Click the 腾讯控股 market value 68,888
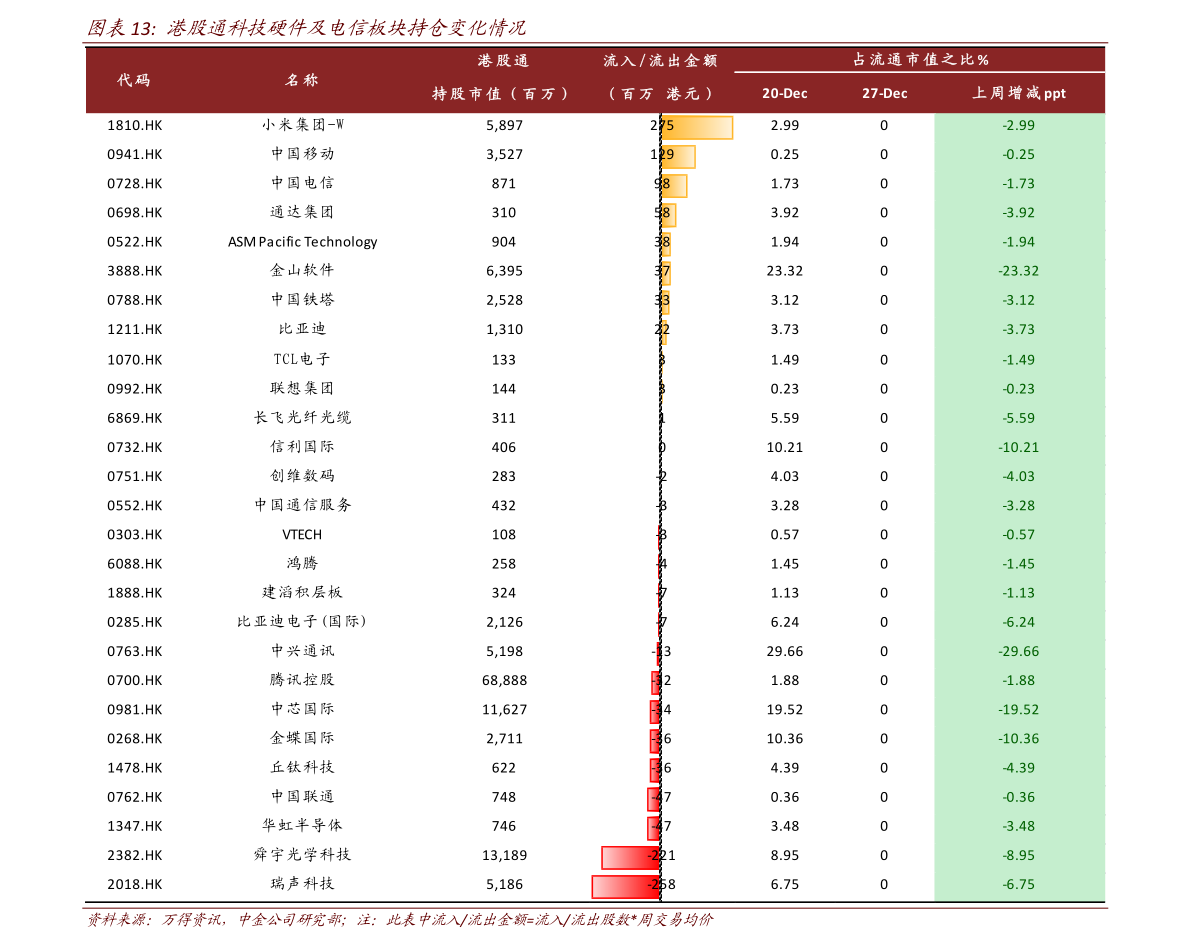The width and height of the screenshot is (1191, 947). pos(504,680)
